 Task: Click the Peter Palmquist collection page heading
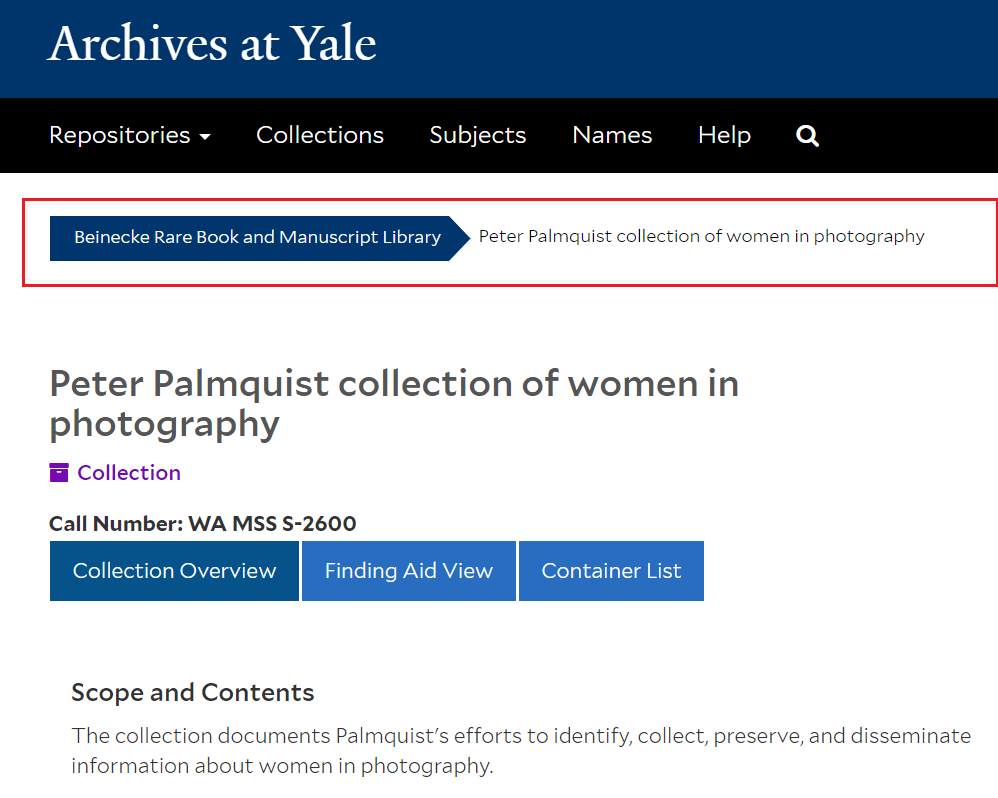coord(394,403)
